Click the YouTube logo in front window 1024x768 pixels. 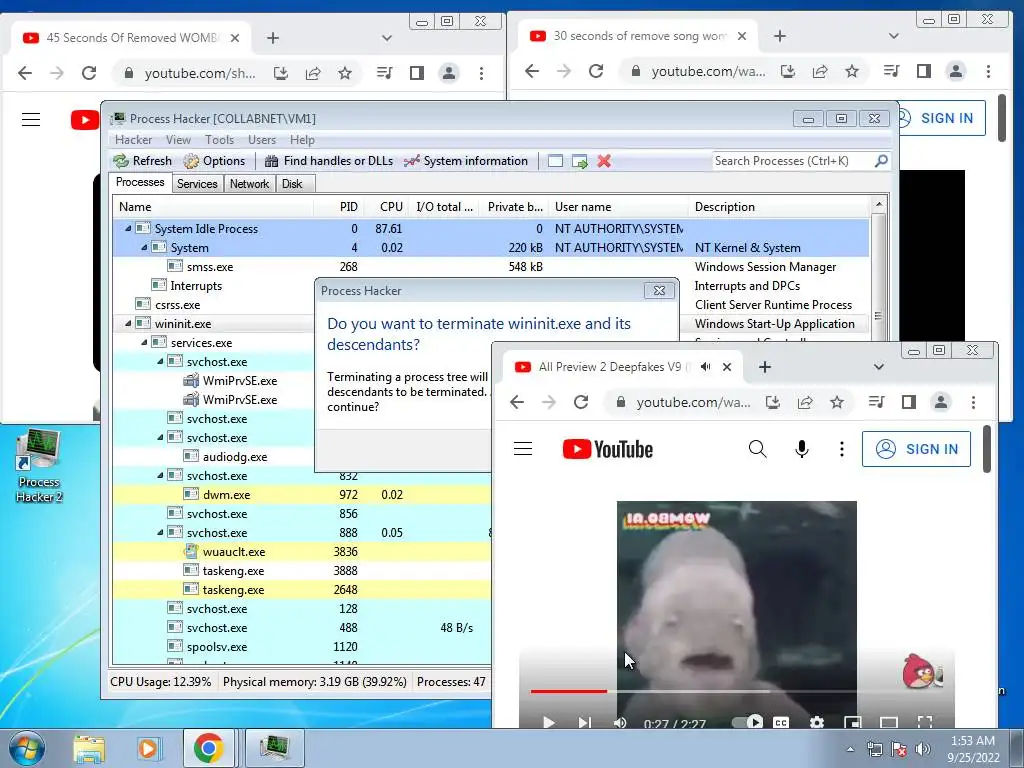point(607,449)
